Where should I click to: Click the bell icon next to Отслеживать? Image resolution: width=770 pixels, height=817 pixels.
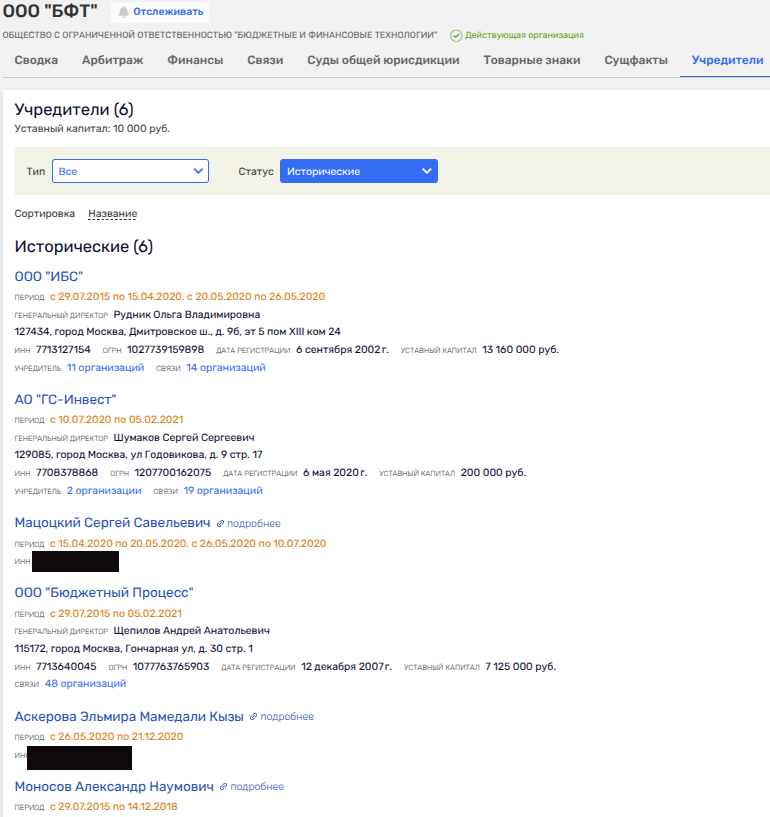pyautogui.click(x=124, y=12)
